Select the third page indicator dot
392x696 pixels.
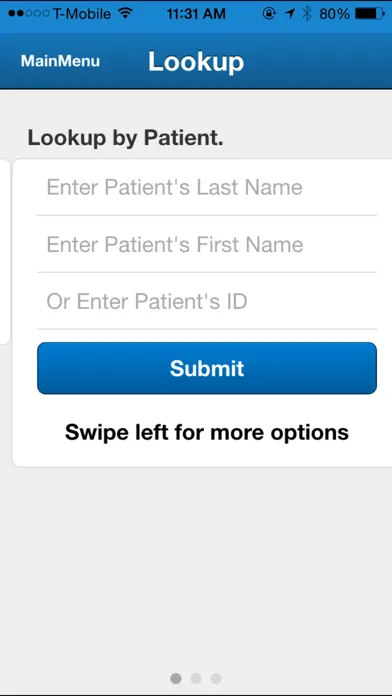coord(216,678)
